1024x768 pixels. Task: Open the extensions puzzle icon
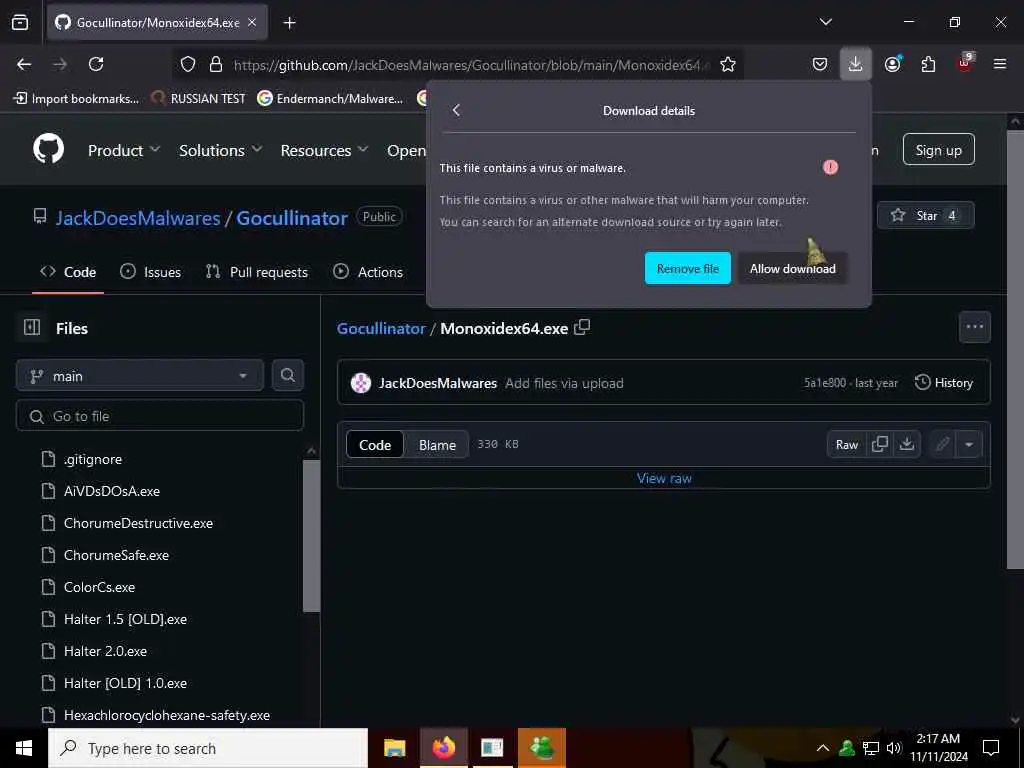[928, 64]
